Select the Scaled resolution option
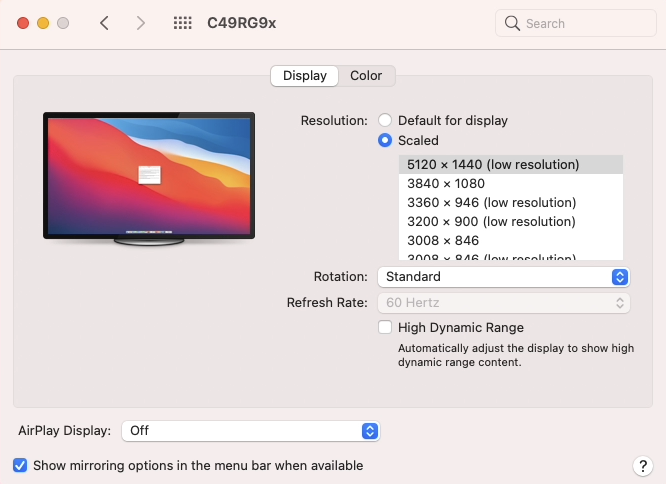Viewport: 666px width, 484px height. [385, 140]
